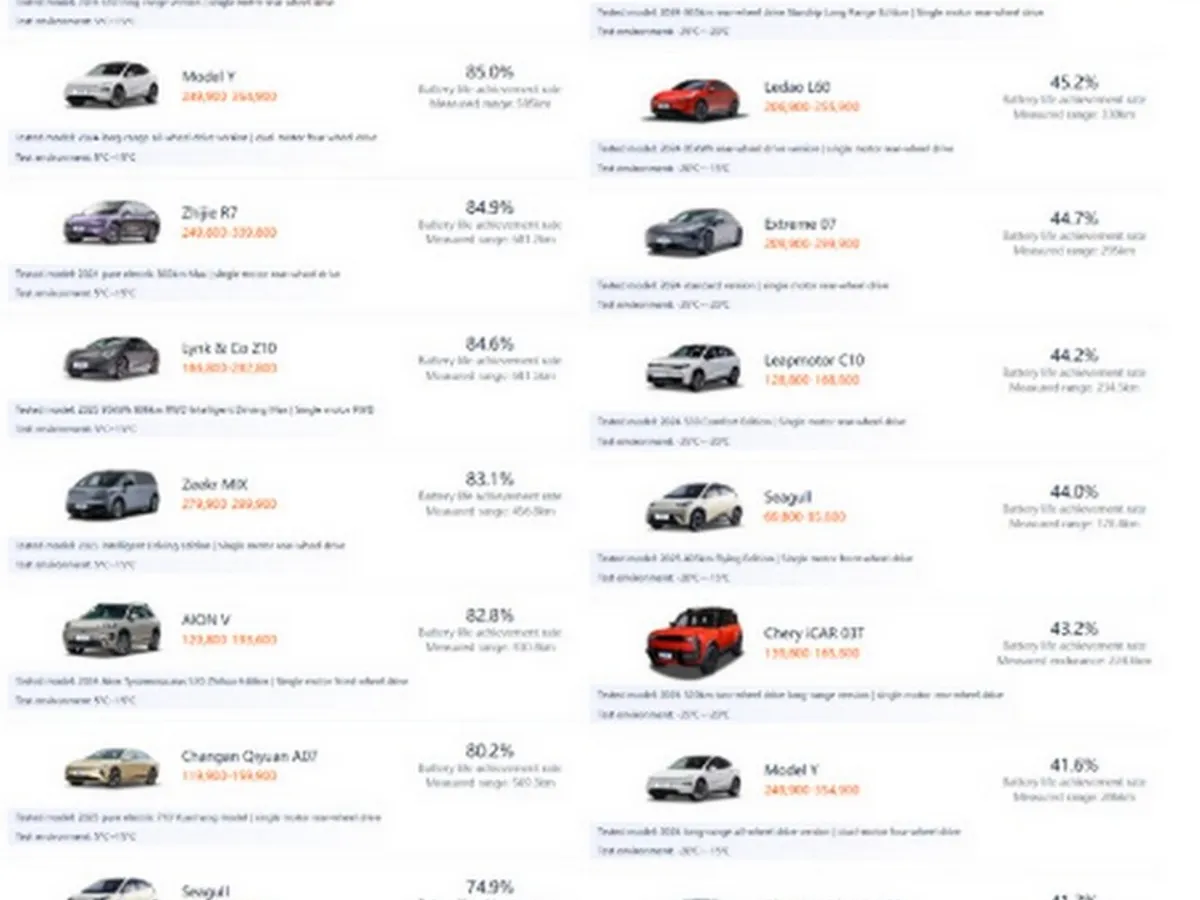Open the Leapmotor C10 orange price range

(811, 380)
